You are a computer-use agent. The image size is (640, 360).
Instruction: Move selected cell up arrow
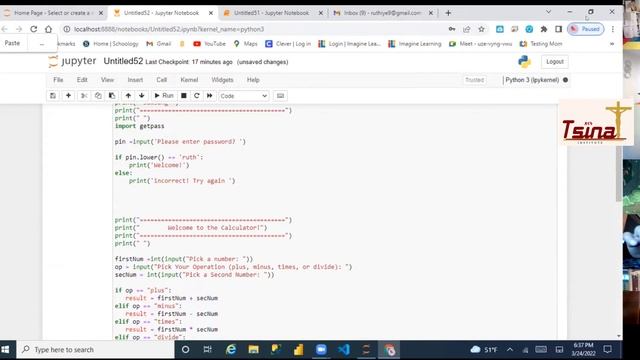tap(128, 96)
